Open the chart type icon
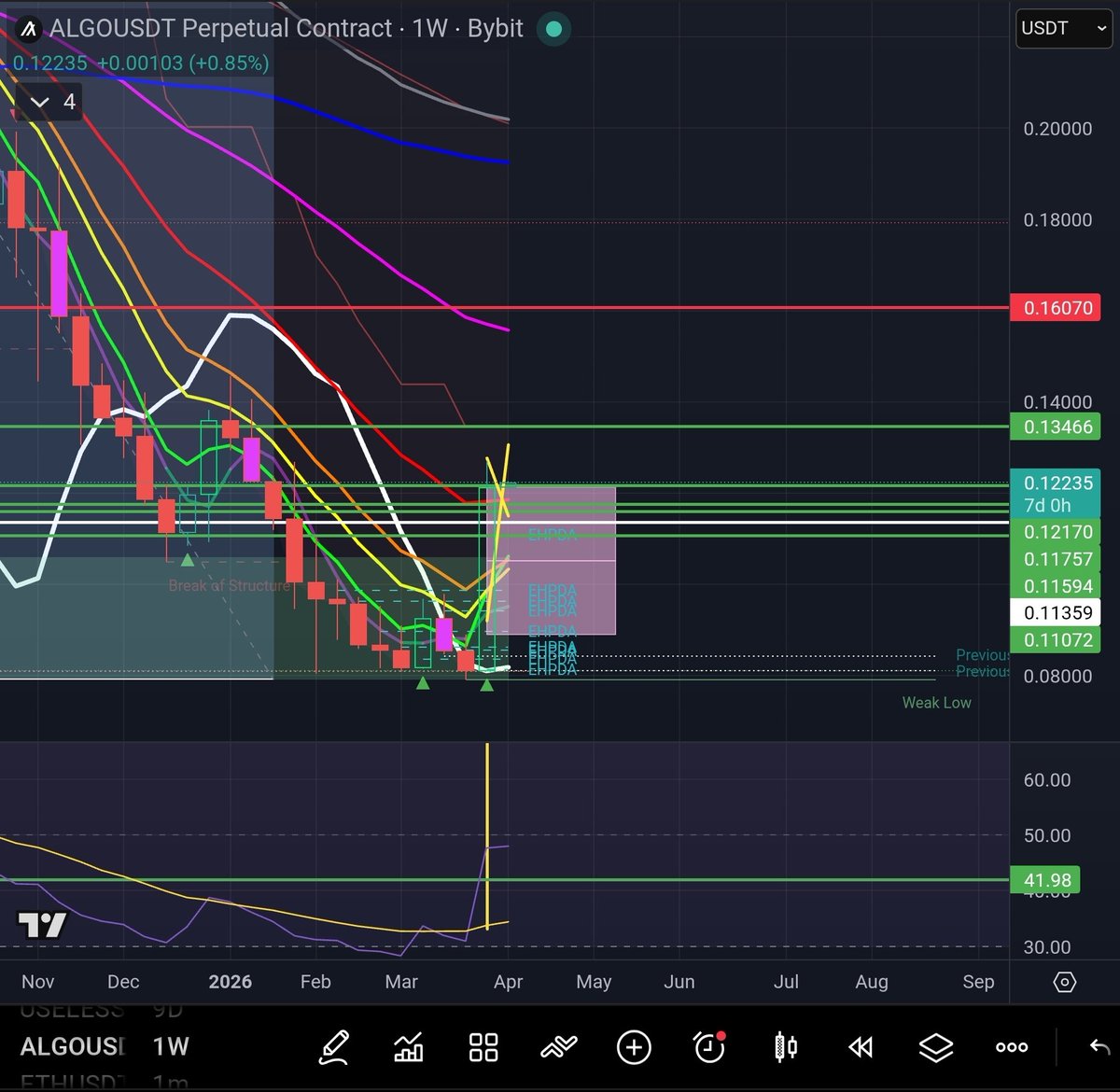The image size is (1120, 1092). tap(409, 1047)
